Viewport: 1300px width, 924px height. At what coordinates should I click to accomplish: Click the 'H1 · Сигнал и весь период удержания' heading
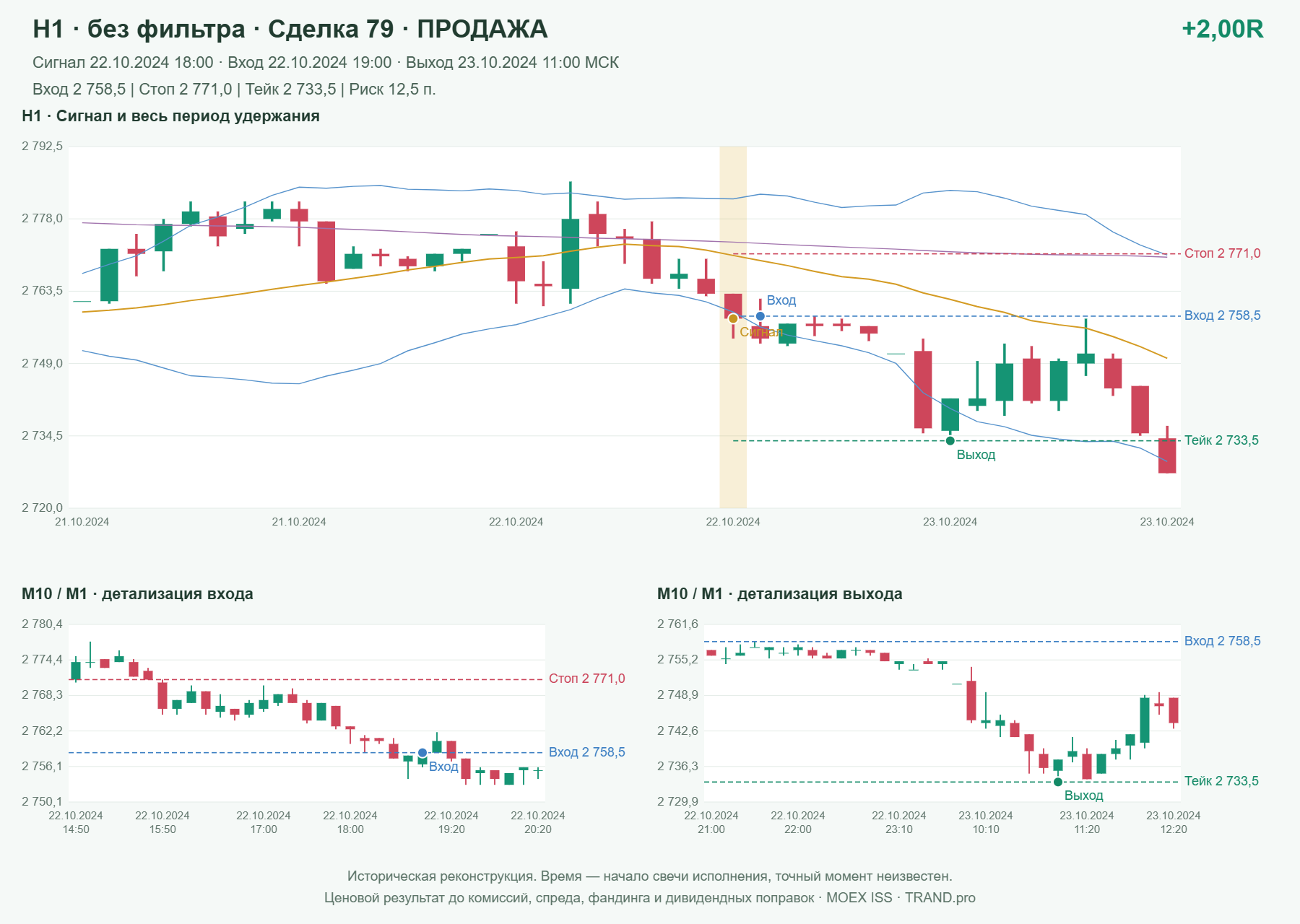(170, 116)
